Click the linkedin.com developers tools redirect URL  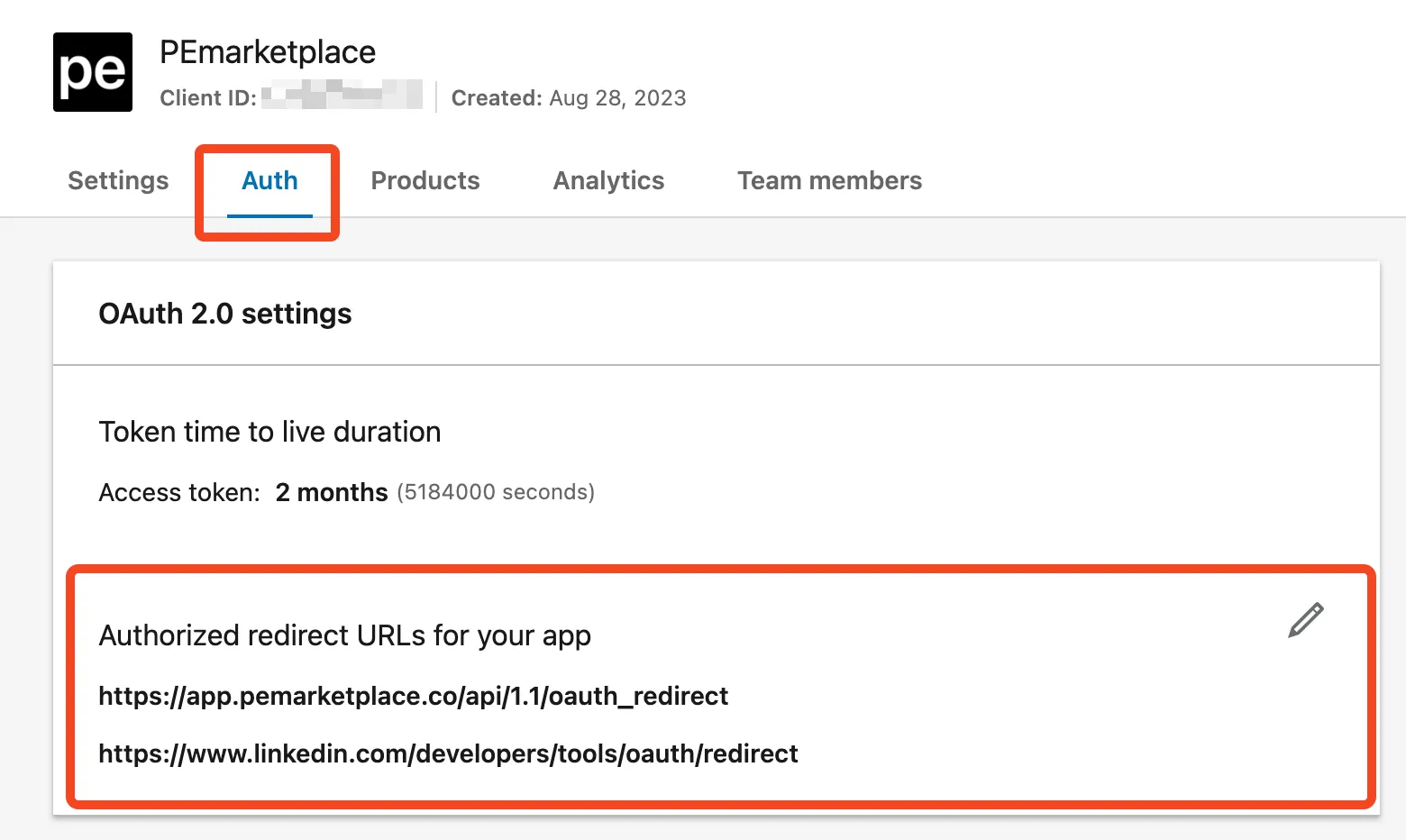(x=448, y=753)
